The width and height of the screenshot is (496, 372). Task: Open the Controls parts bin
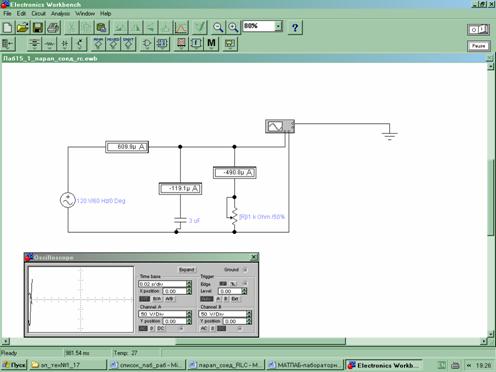click(196, 44)
